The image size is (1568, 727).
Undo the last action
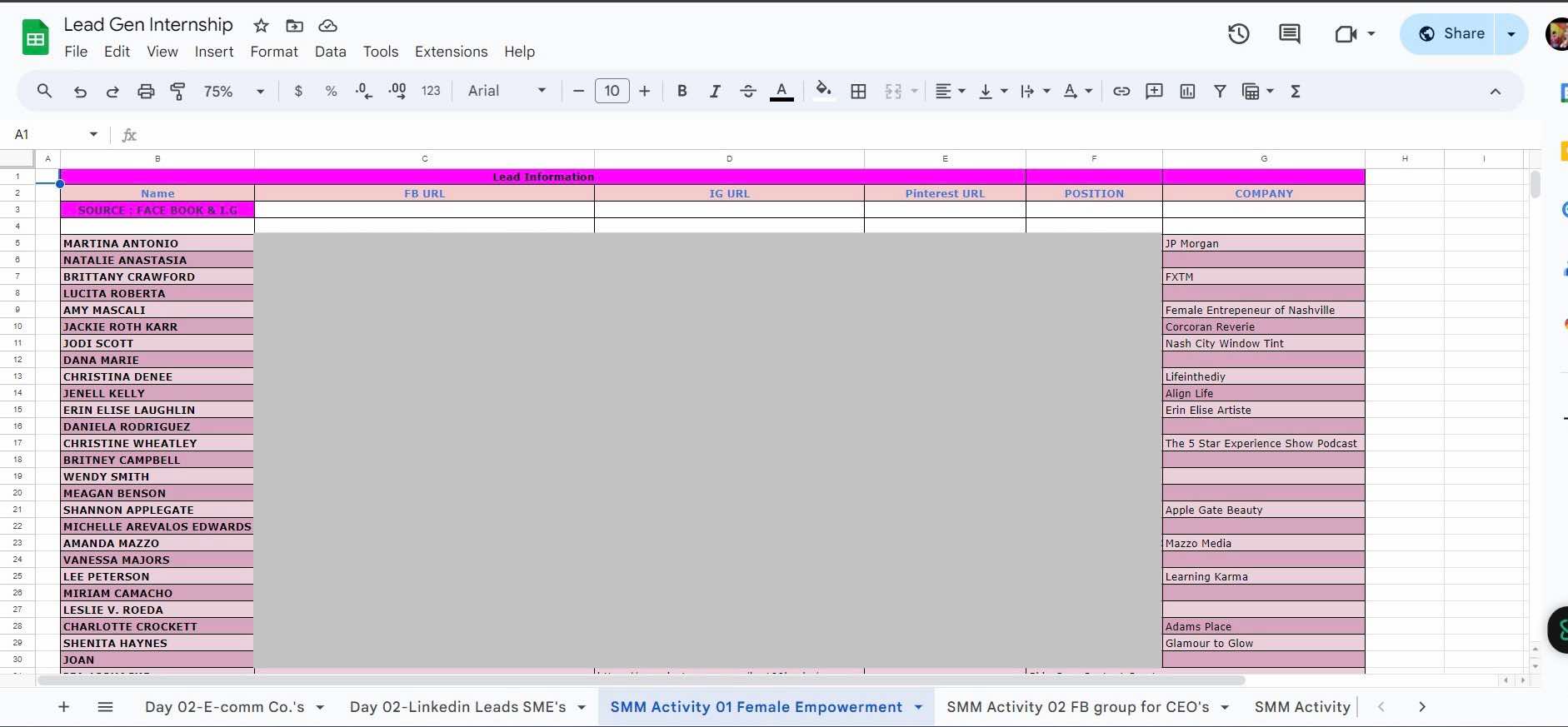point(80,92)
